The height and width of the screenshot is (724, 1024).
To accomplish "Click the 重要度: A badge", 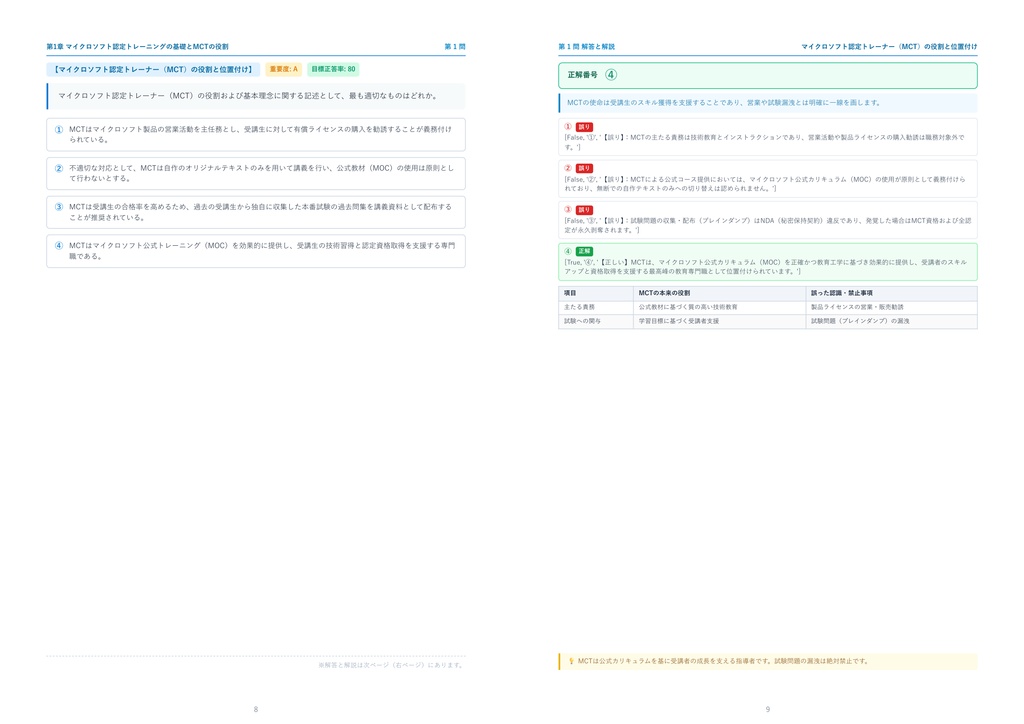I will (x=283, y=69).
